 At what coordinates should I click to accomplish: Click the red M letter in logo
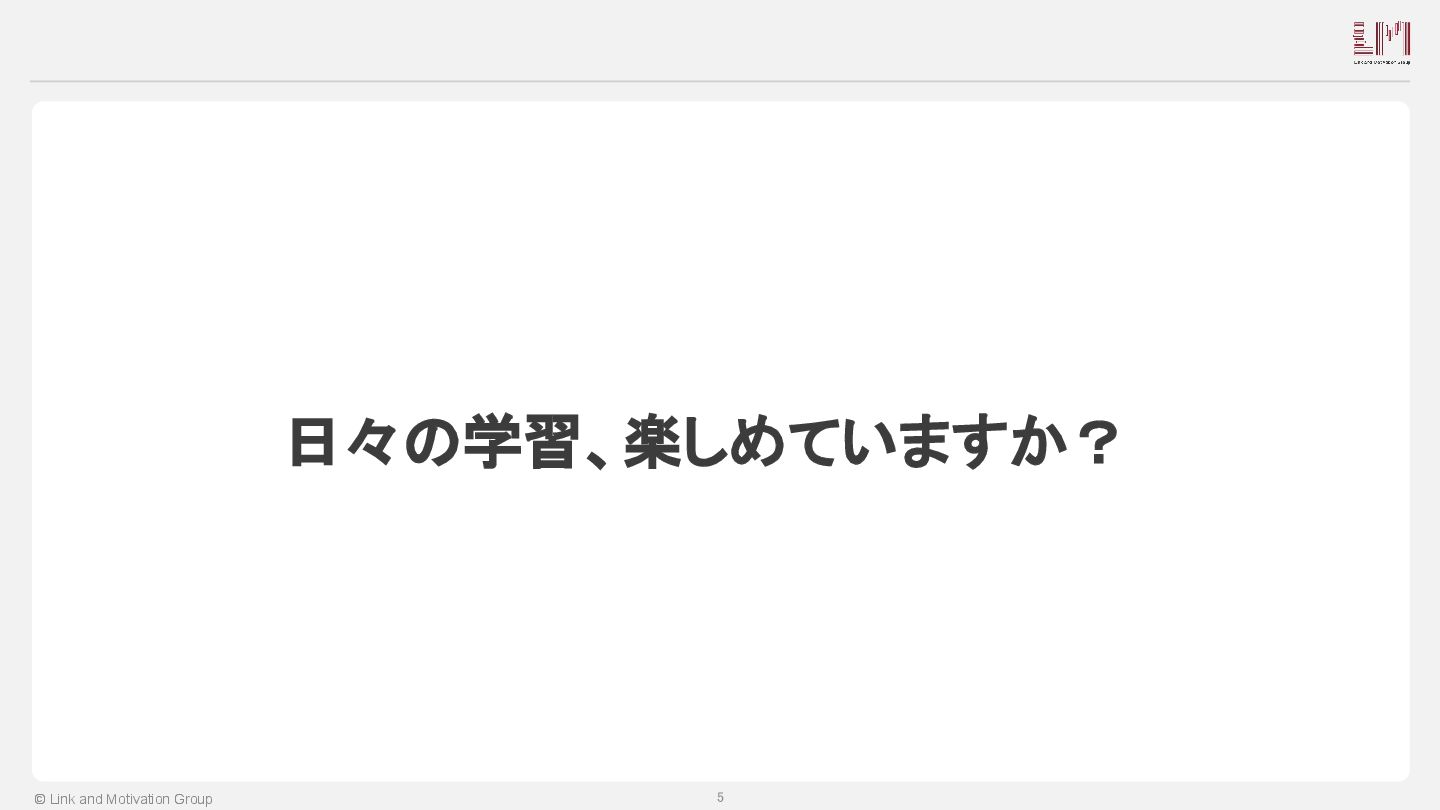click(x=1394, y=38)
